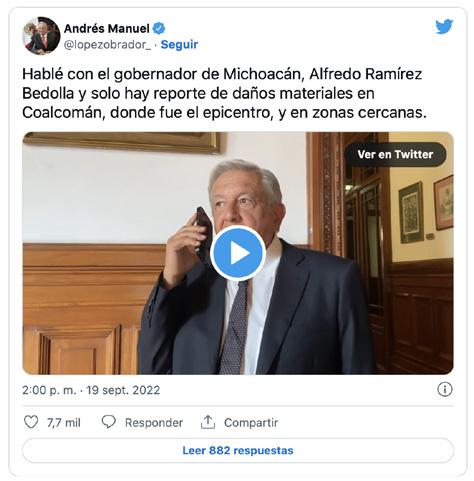Click the reply speech bubble icon
Viewport: 474px width, 481px height.
108,422
